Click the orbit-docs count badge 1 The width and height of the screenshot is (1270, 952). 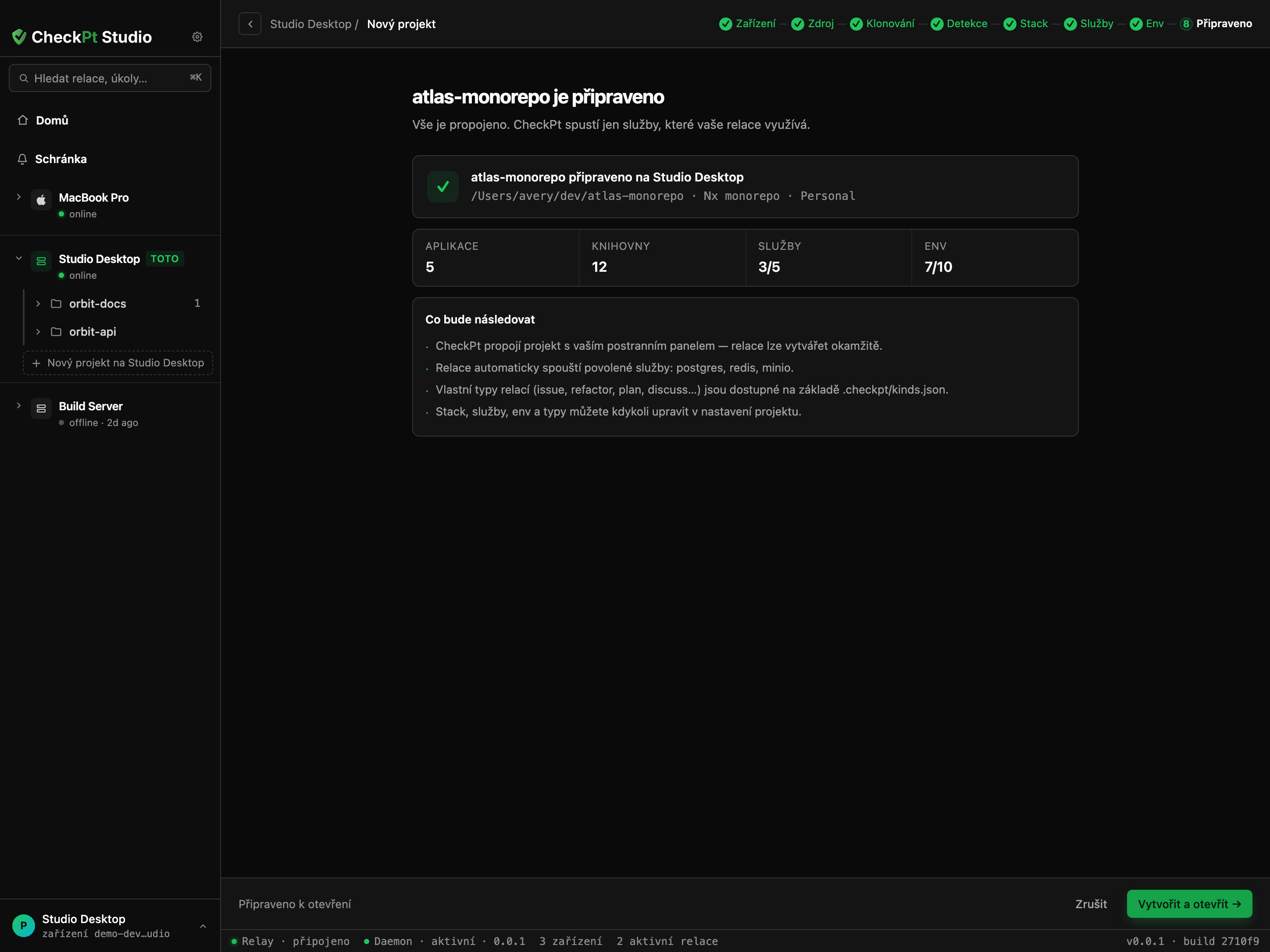point(197,303)
